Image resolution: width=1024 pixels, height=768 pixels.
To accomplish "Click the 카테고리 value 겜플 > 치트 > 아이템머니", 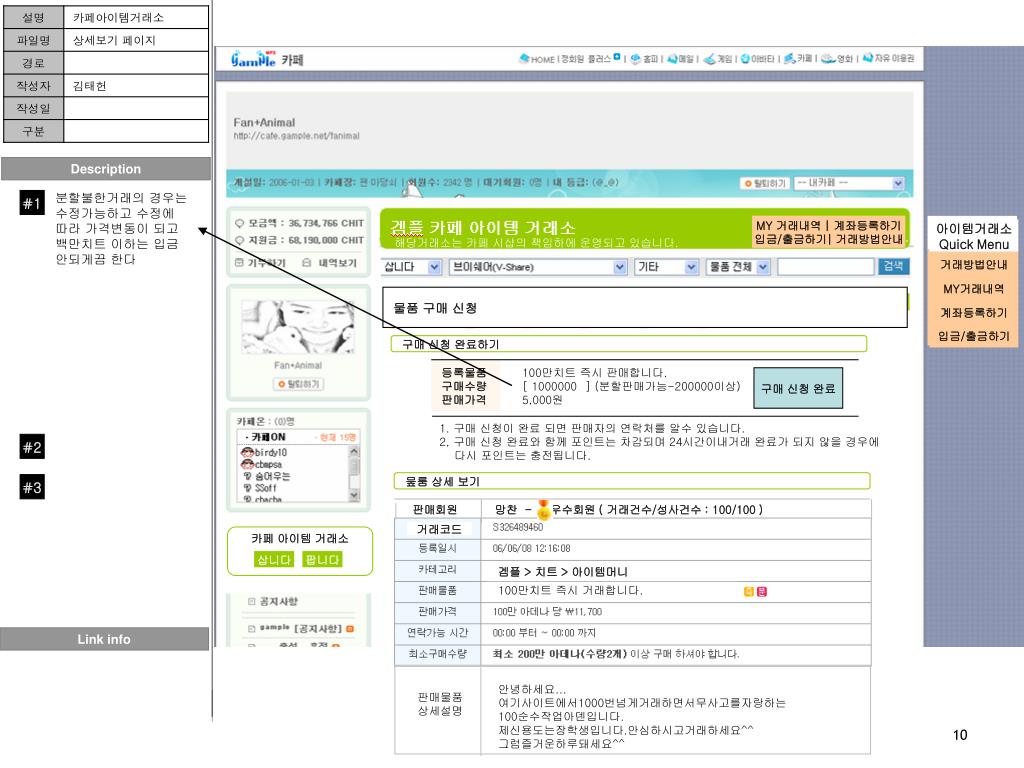I will point(562,571).
